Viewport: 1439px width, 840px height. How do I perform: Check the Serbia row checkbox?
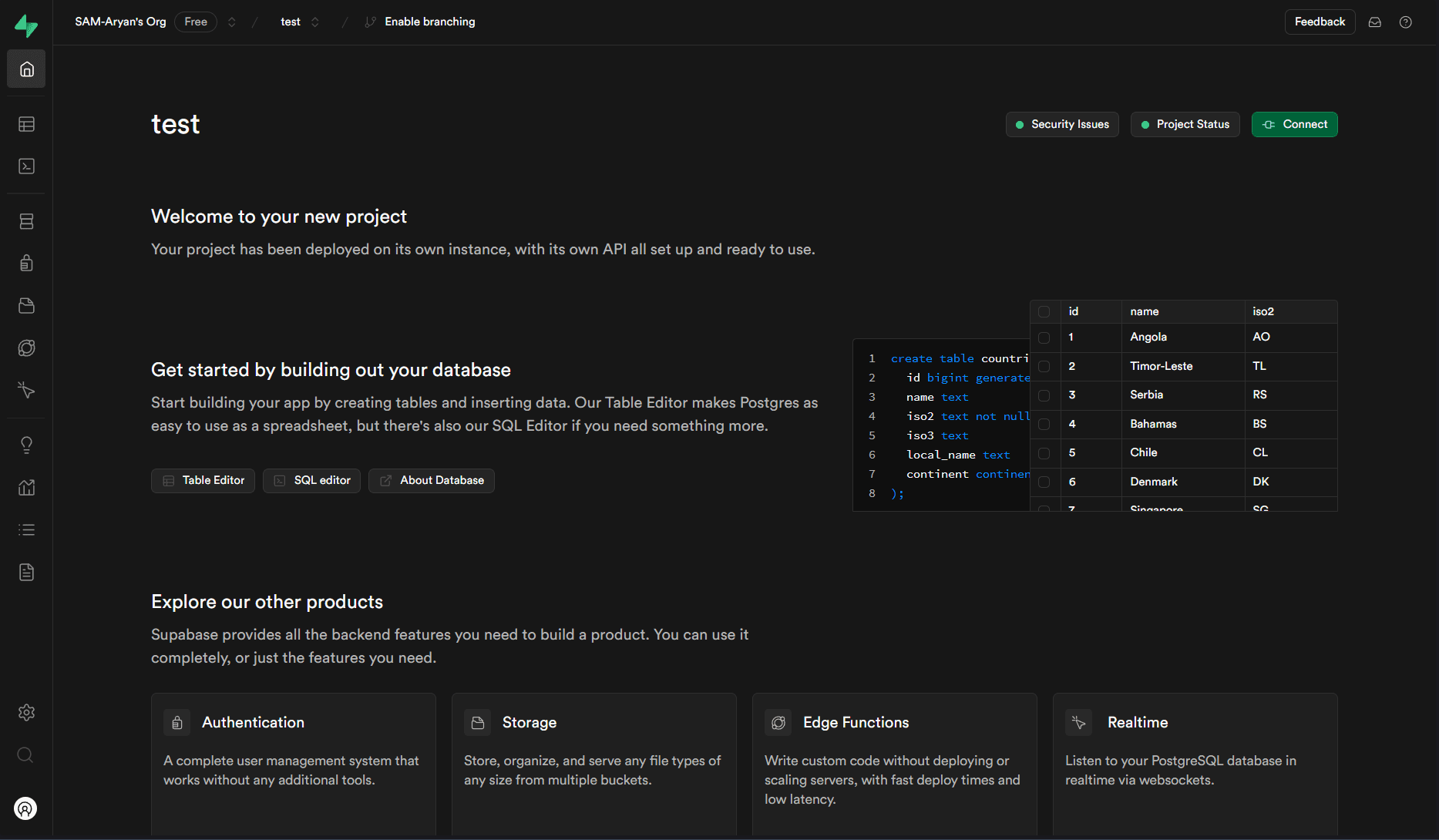coord(1044,395)
